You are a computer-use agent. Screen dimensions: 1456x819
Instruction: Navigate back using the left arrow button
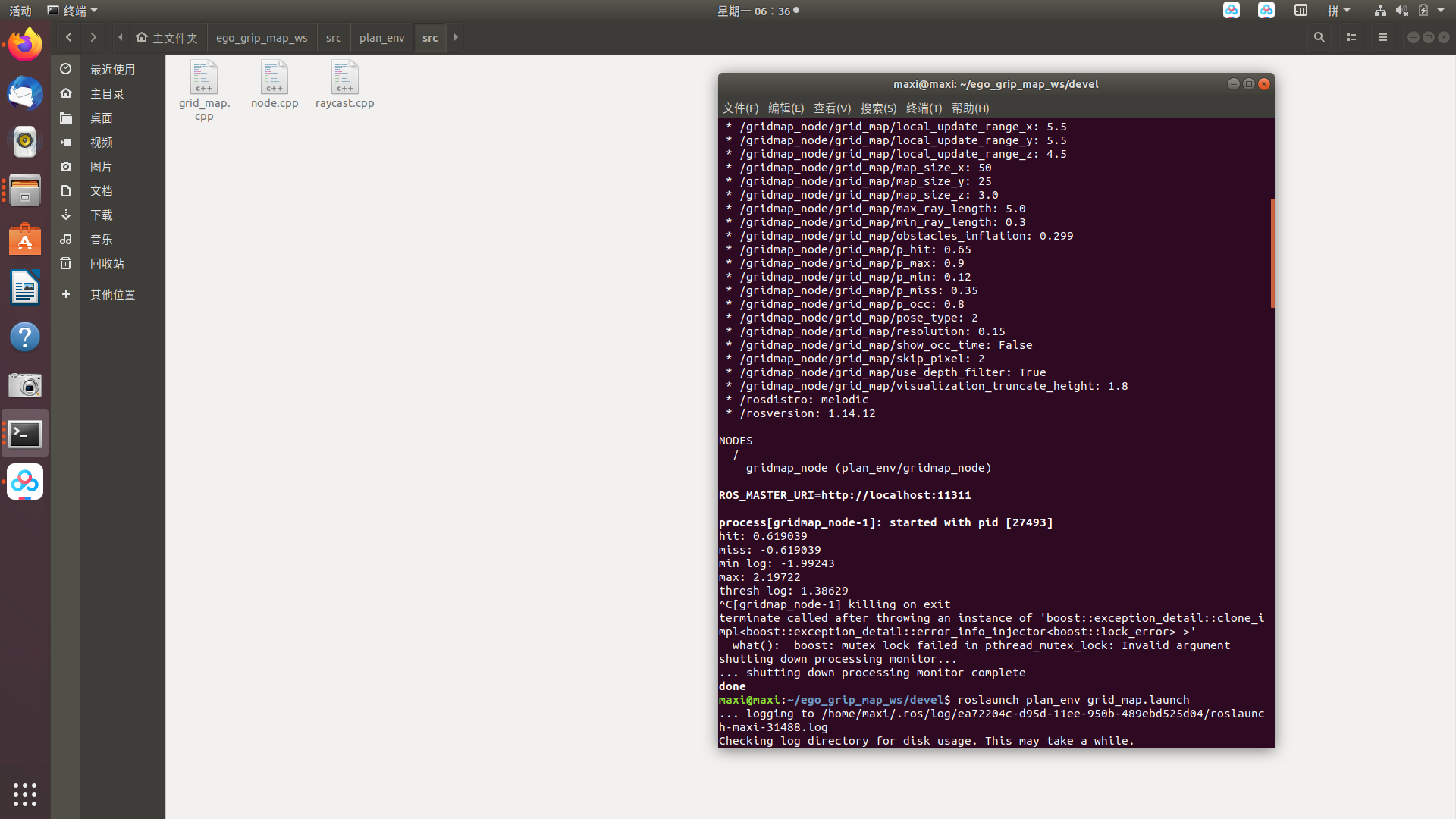click(68, 37)
